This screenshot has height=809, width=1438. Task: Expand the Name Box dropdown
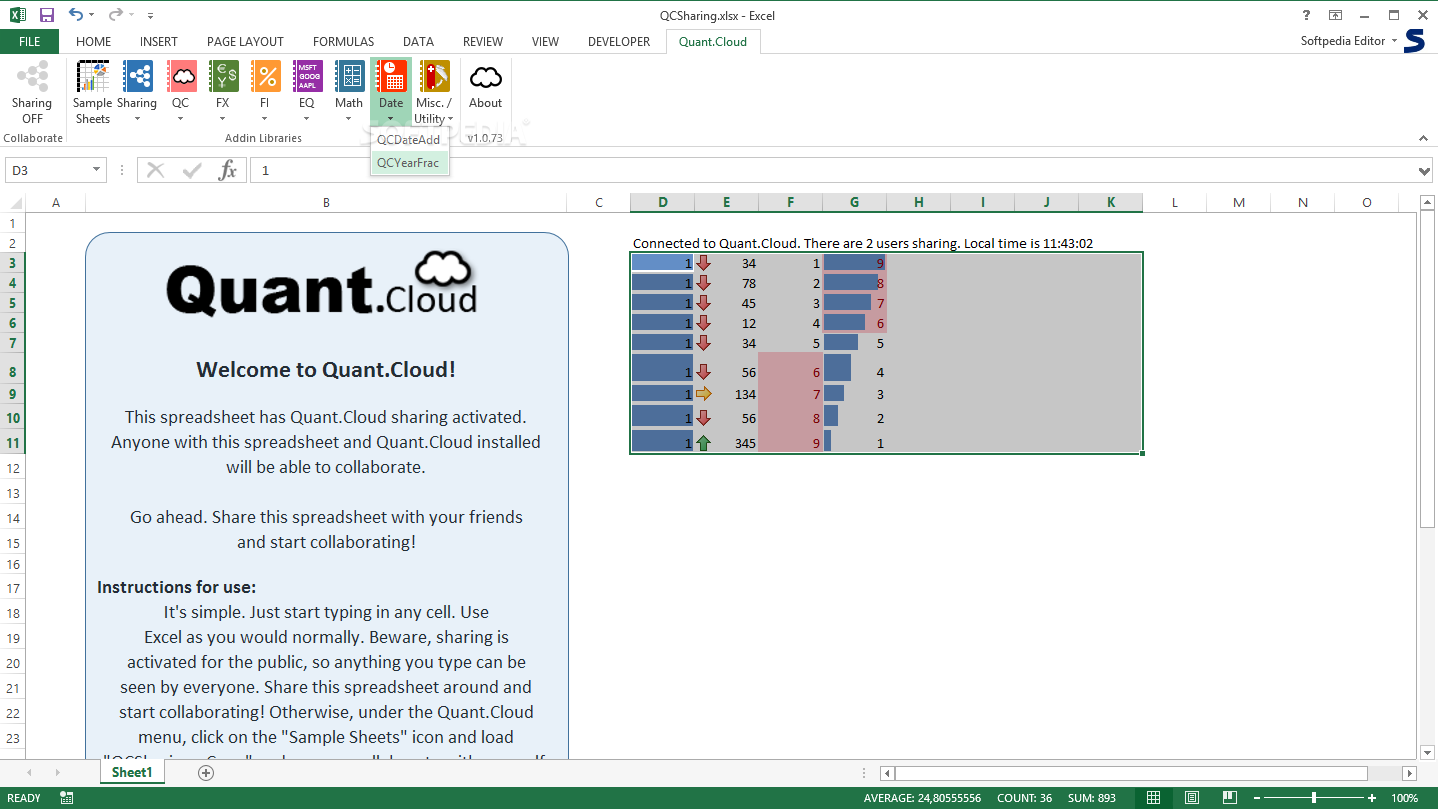[x=97, y=170]
